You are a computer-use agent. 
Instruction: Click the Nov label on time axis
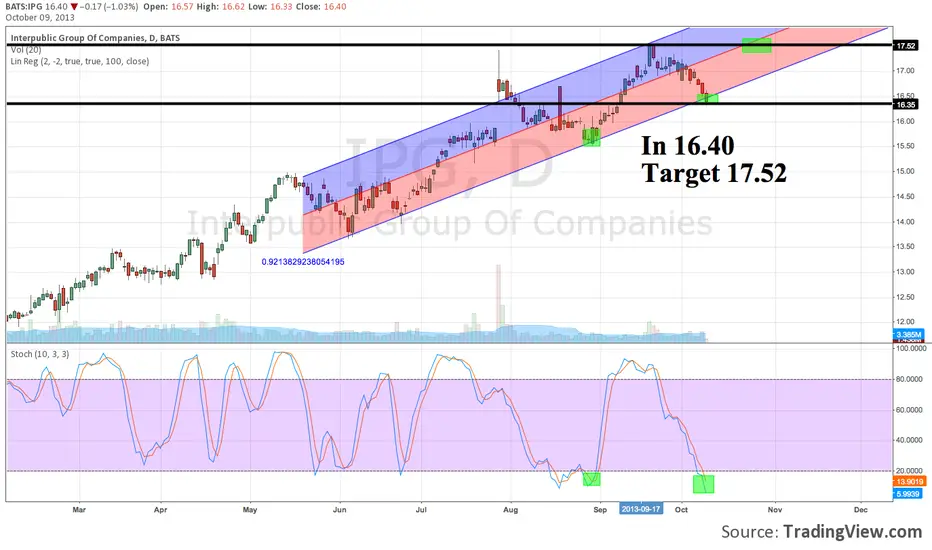[x=775, y=510]
